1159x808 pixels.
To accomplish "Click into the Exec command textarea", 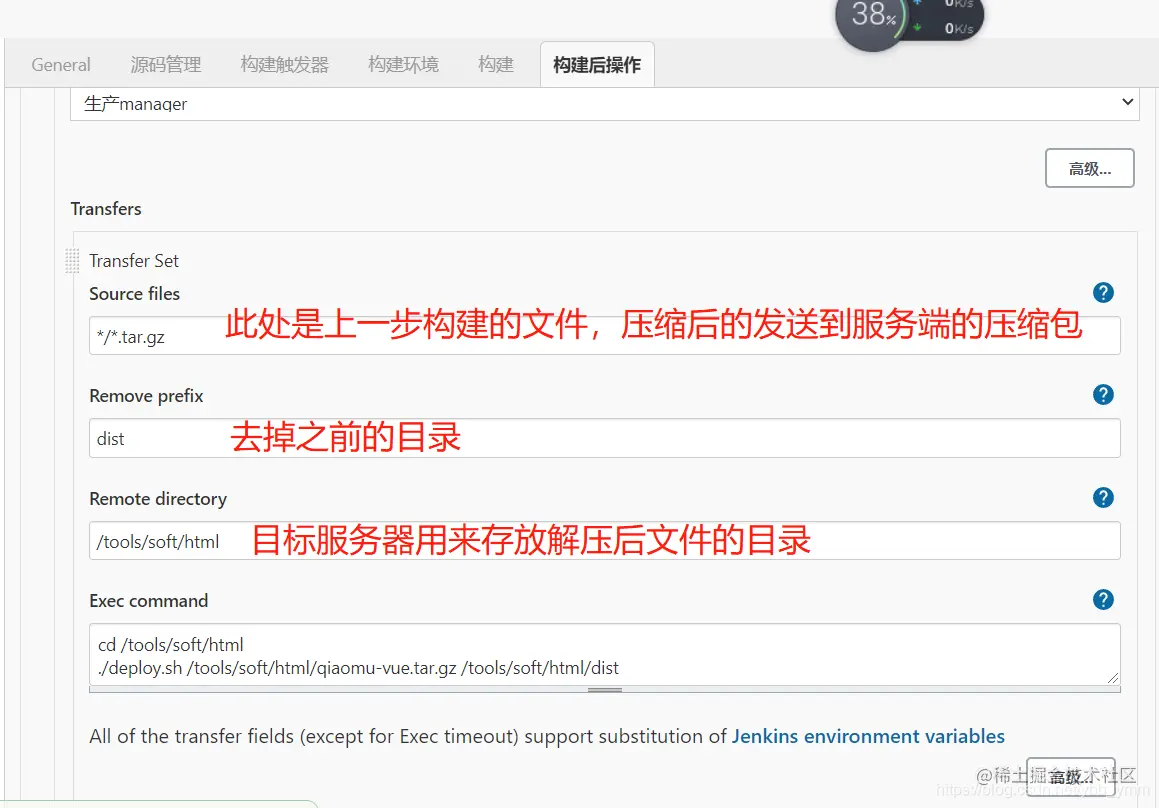I will [605, 655].
